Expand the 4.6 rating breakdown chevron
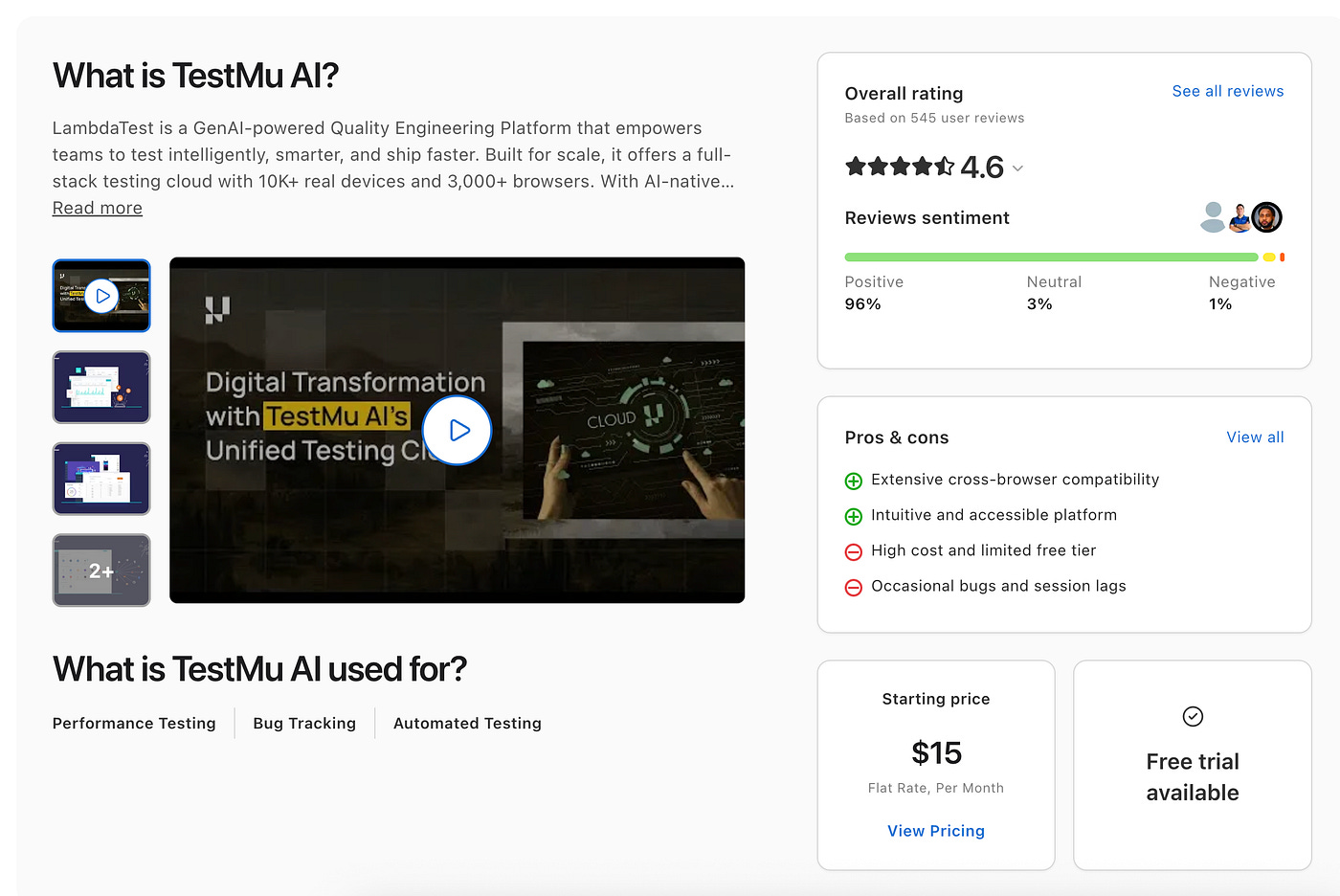 coord(1017,168)
